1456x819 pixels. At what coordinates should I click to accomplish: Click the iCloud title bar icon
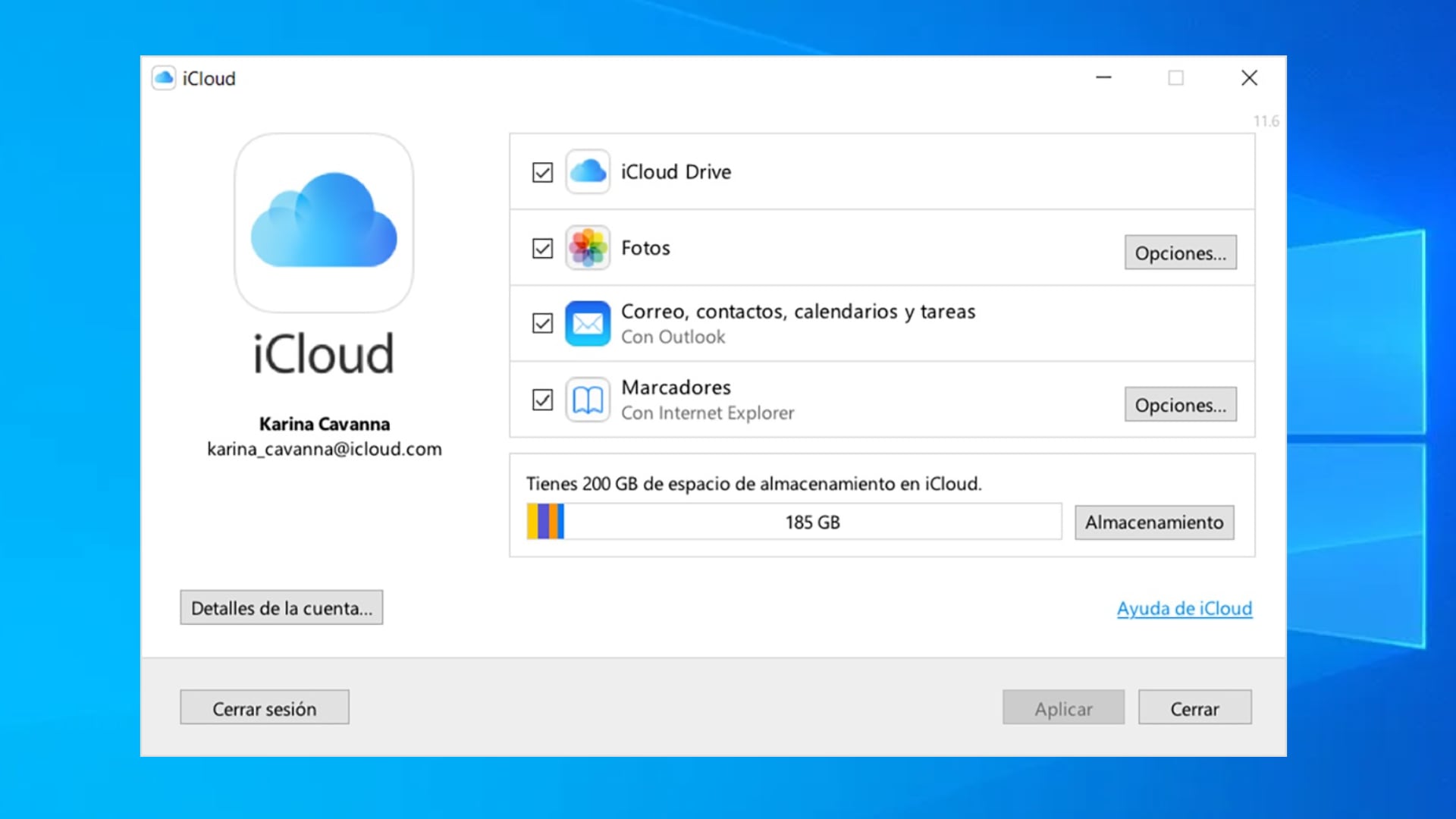(x=163, y=78)
